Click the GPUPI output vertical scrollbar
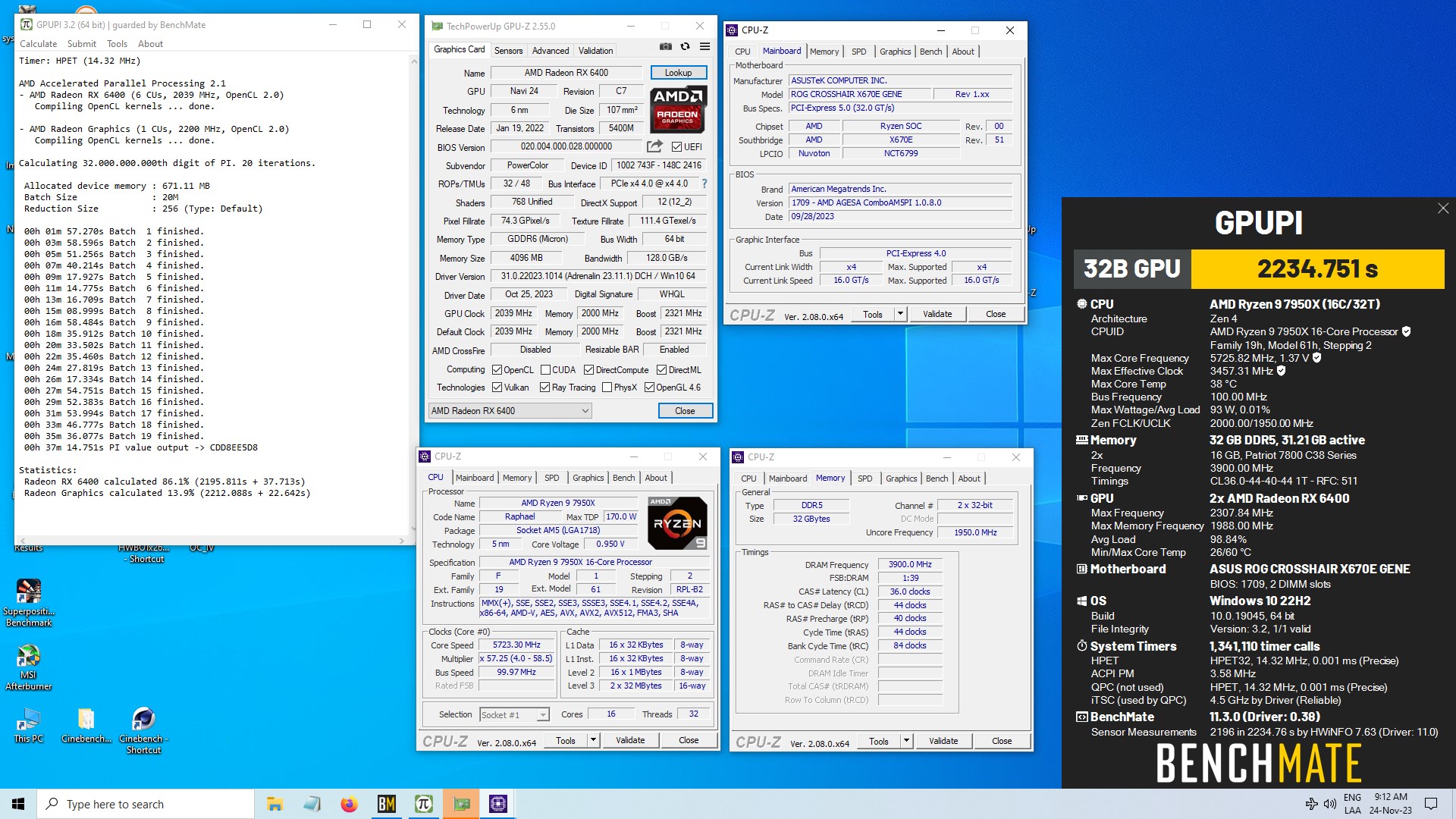 414,296
